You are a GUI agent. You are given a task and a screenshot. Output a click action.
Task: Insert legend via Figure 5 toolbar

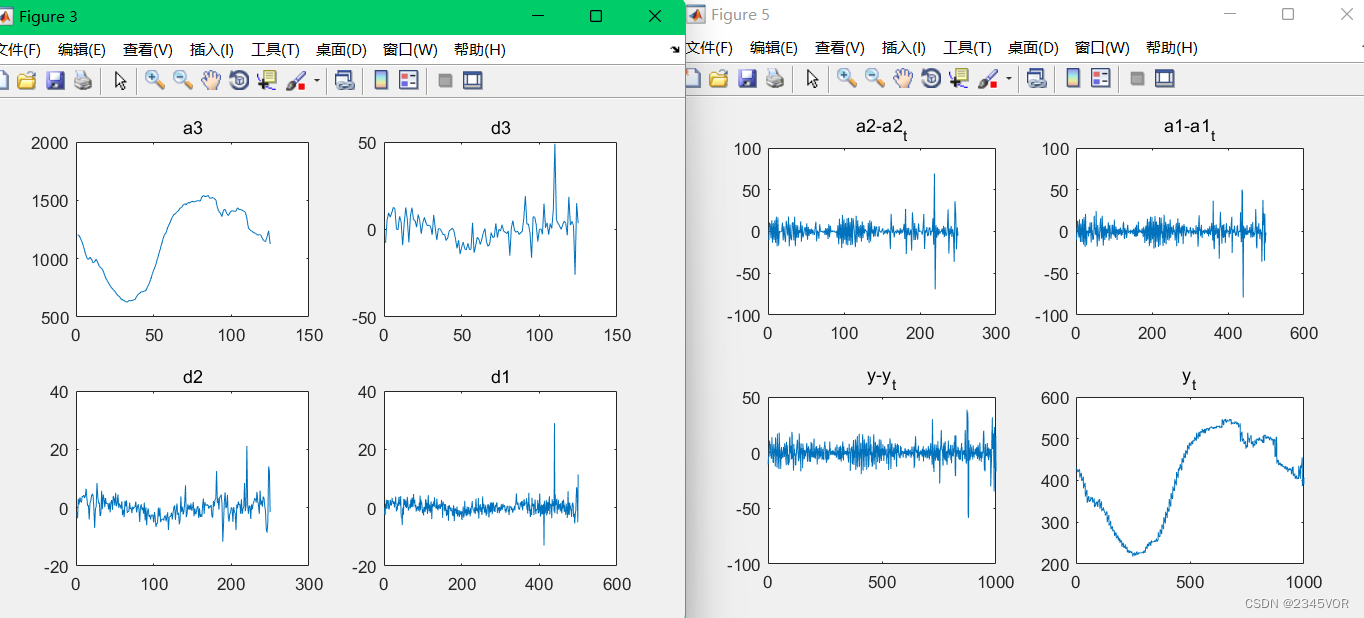coord(1100,79)
